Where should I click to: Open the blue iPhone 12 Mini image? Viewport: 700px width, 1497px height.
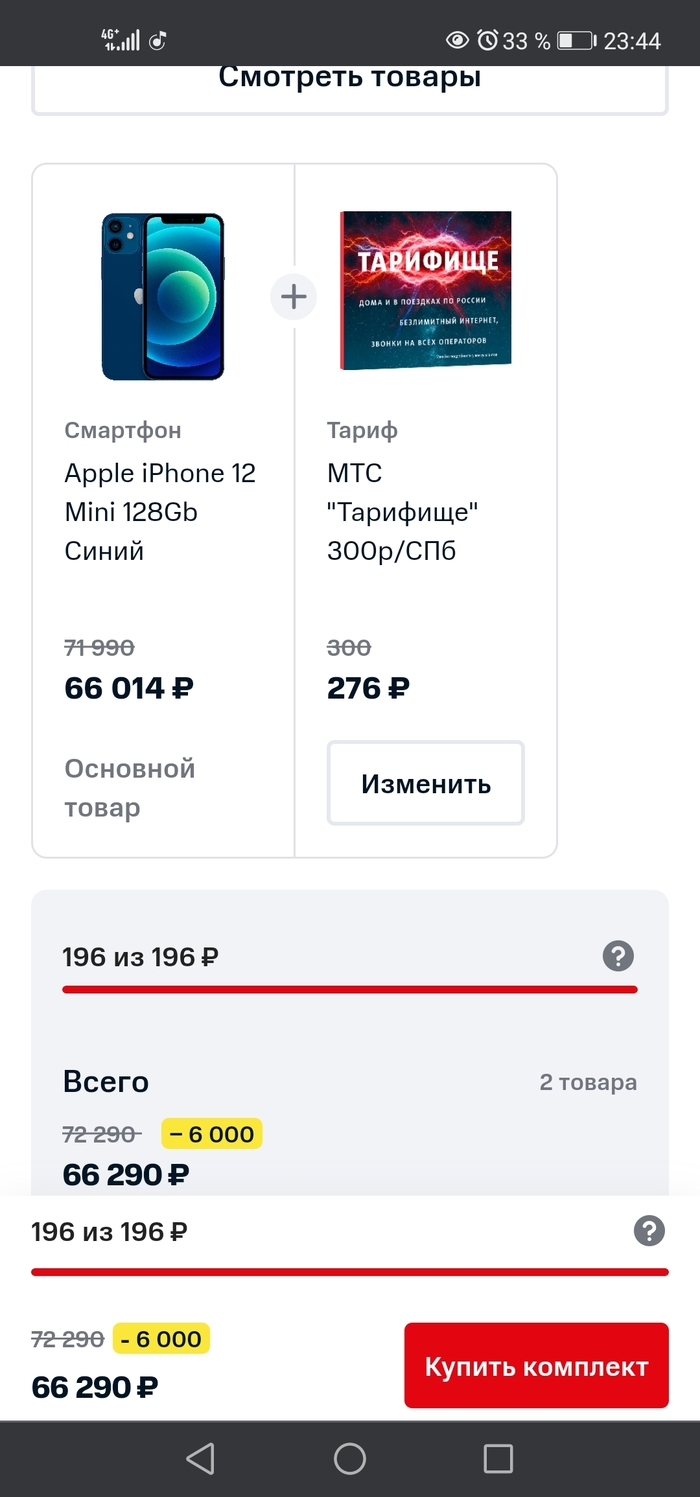(x=162, y=296)
